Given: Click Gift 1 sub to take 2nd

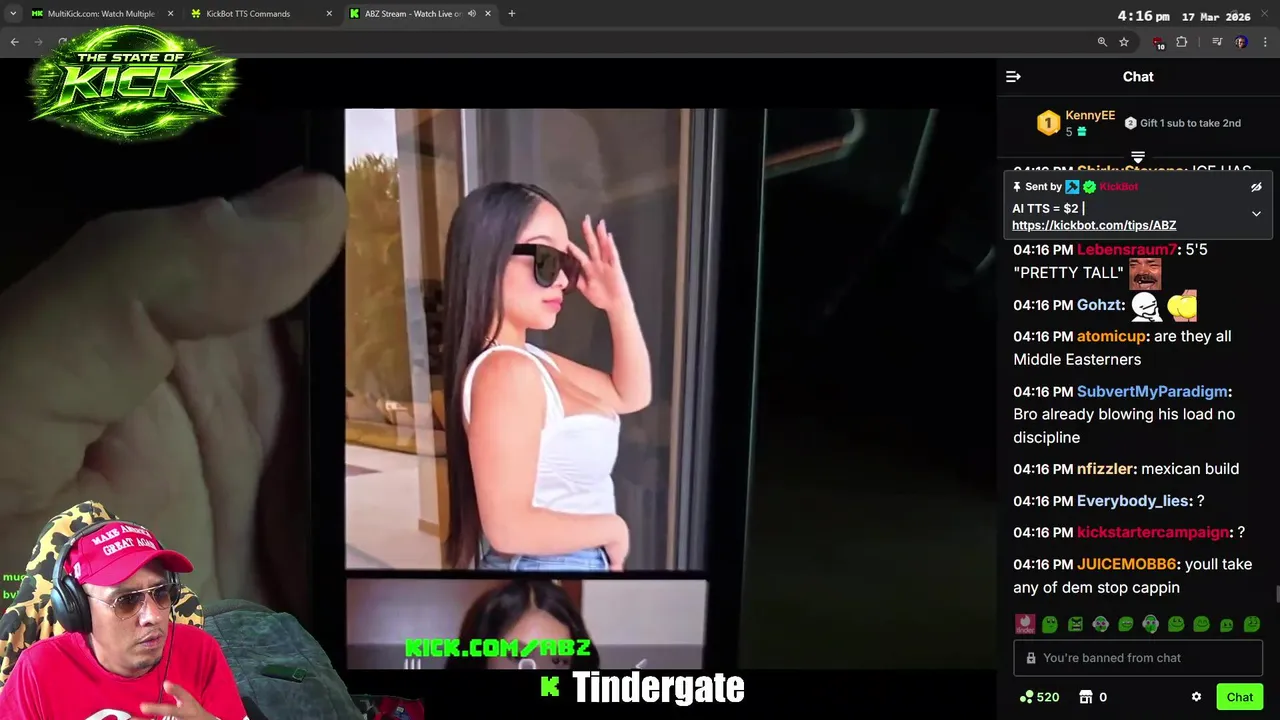Looking at the screenshot, I should 1183,123.
